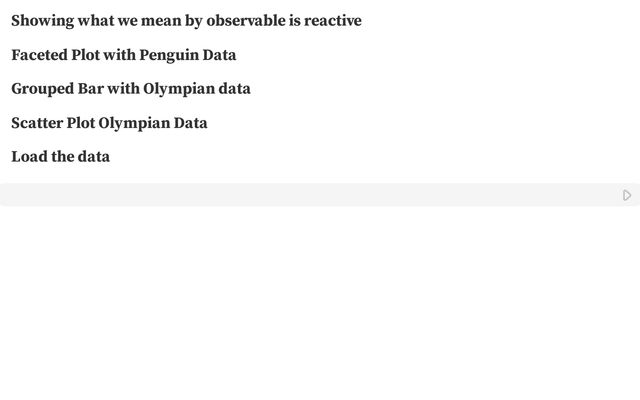Click the 'Load the data' heading
This screenshot has height=400, width=640.
pos(60,157)
